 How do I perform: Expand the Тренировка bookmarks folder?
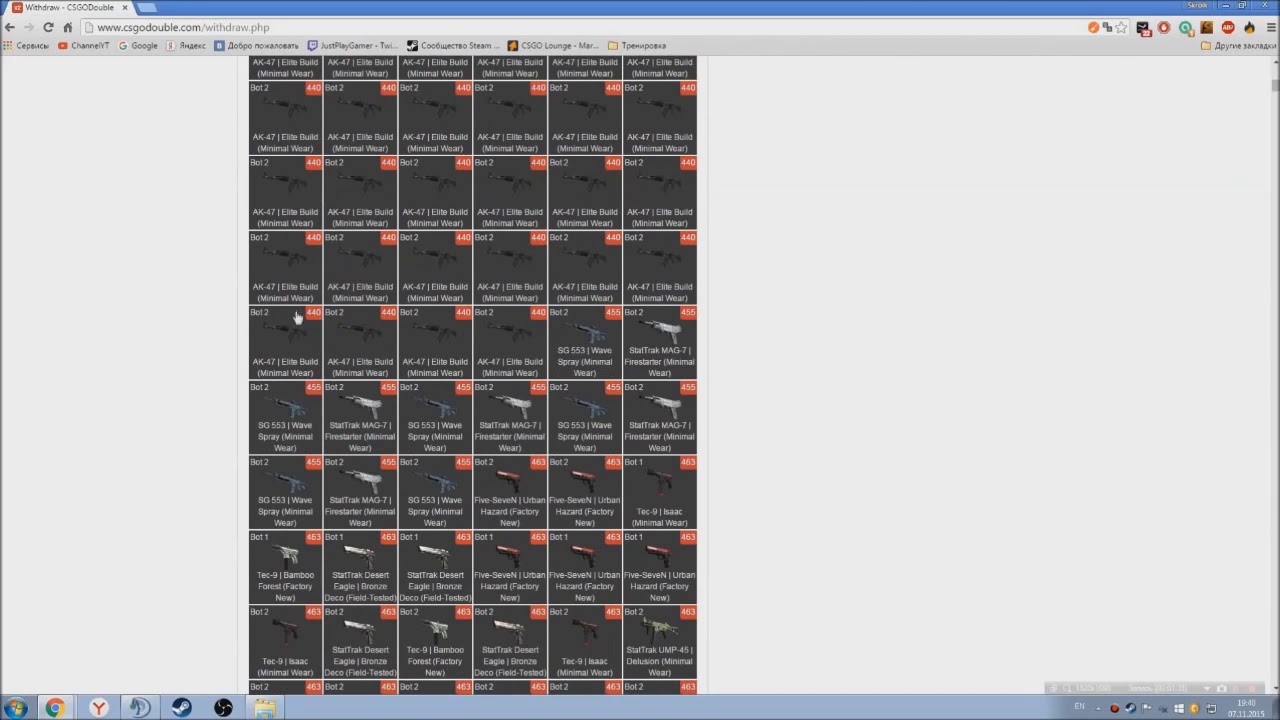click(637, 45)
